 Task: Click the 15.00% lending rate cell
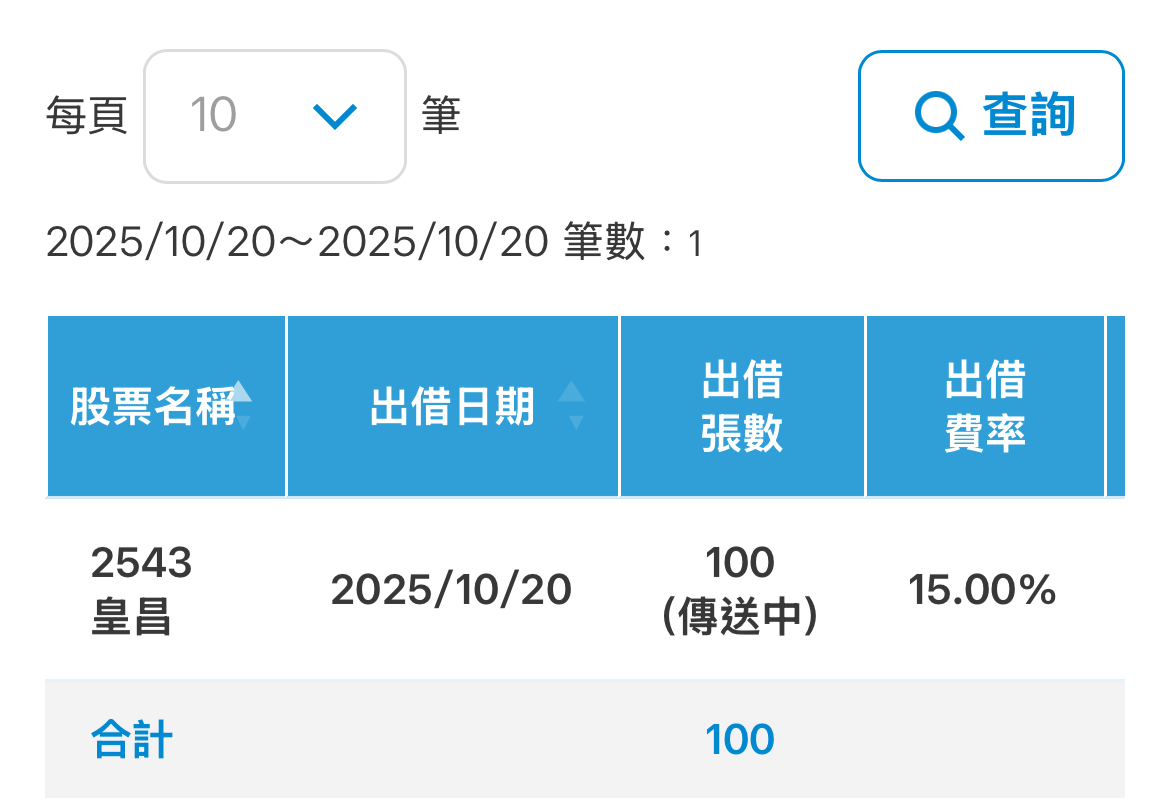[982, 590]
